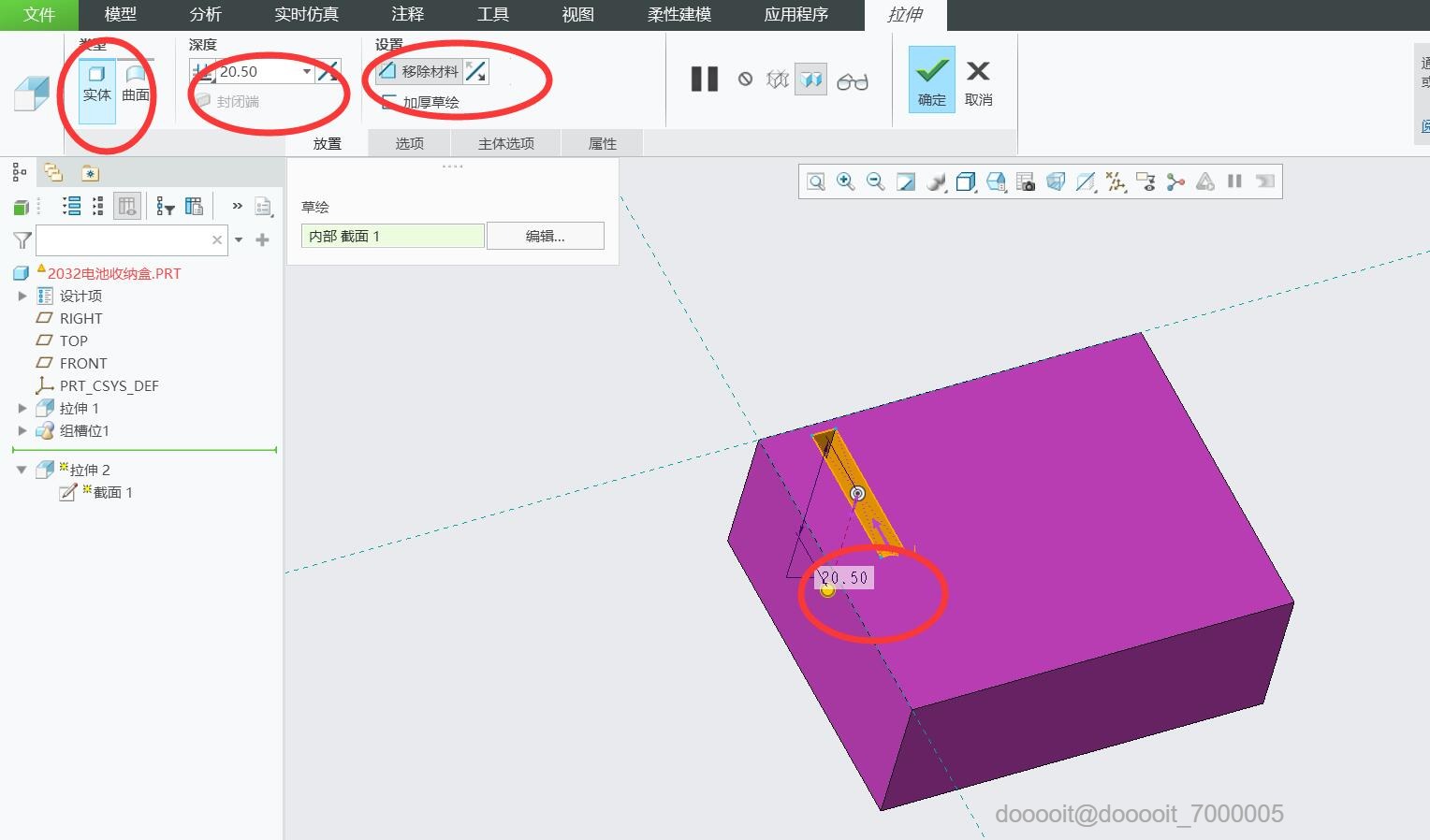
Task: Open tree filters icon
Action: tap(166, 207)
